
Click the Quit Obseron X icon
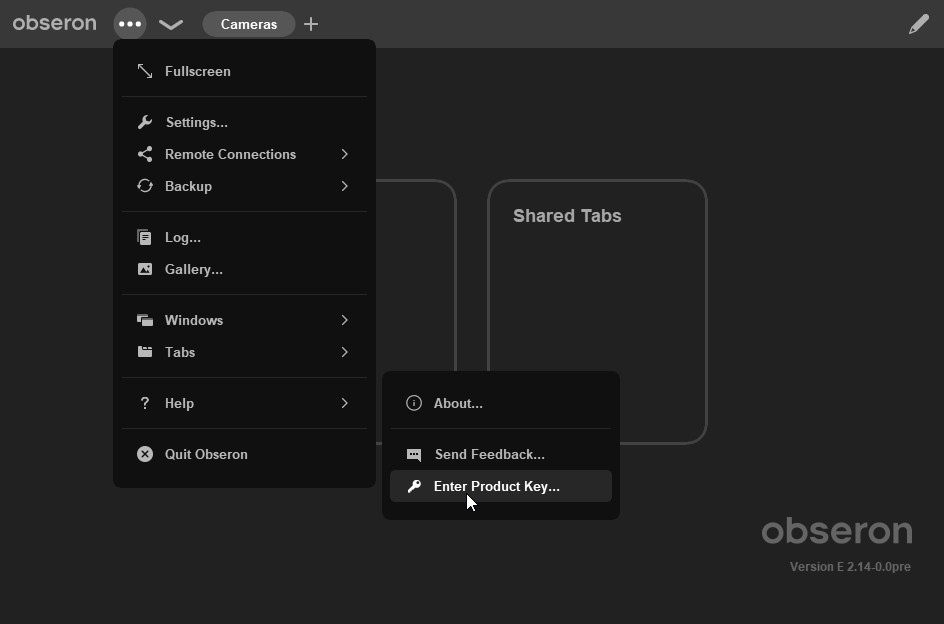[x=144, y=454]
